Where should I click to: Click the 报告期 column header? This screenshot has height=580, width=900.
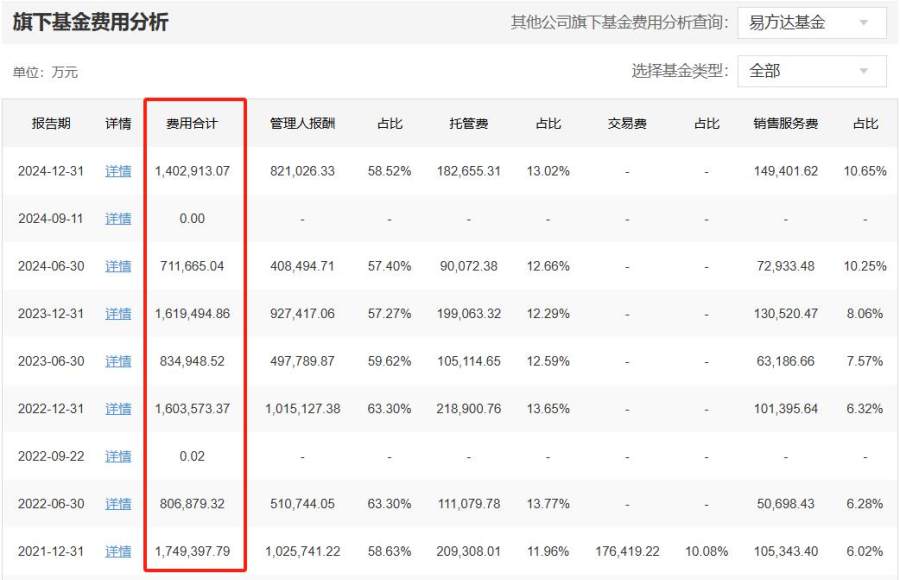[50, 124]
